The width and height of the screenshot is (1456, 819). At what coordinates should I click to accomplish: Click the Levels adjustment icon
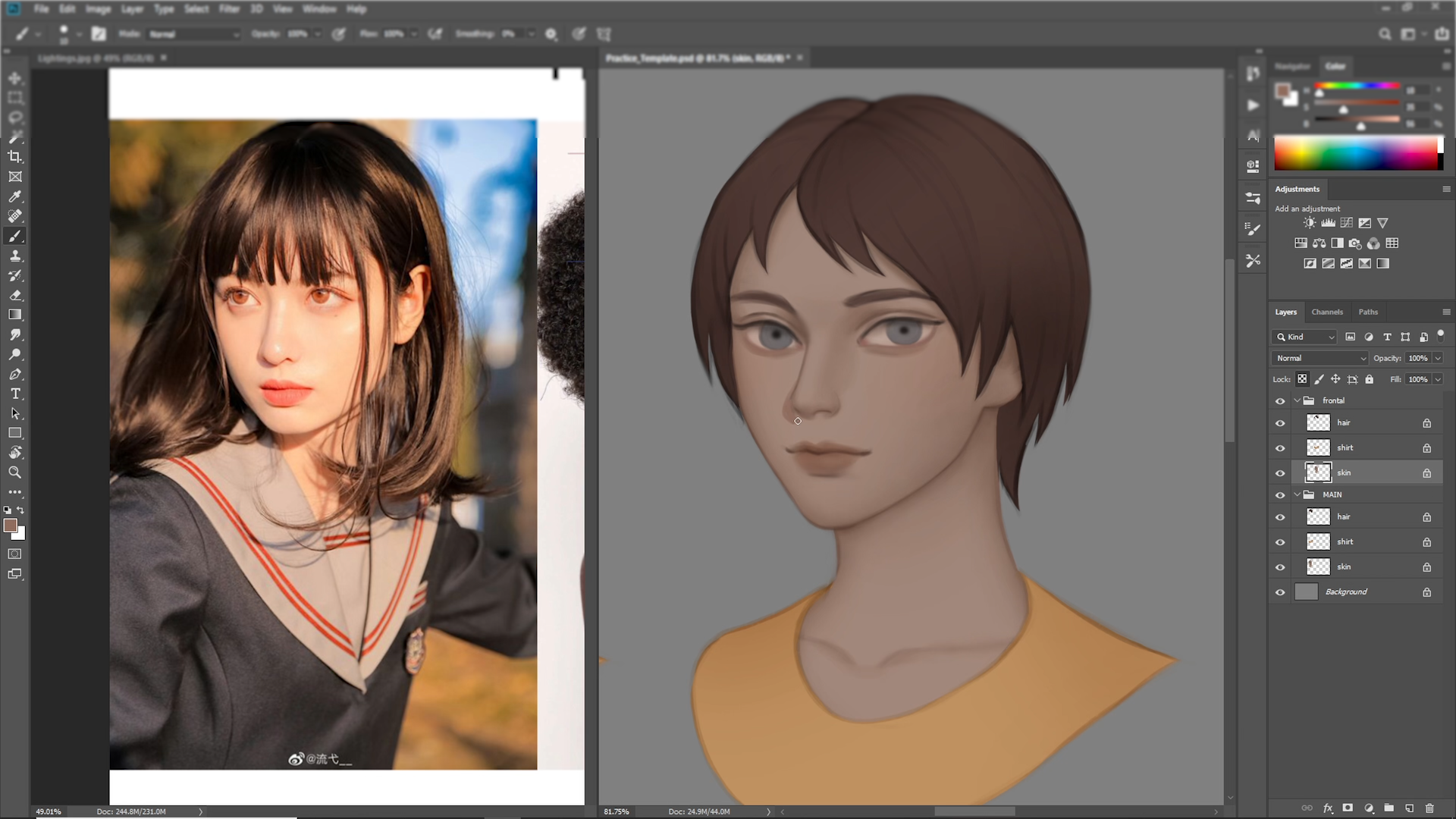(x=1328, y=223)
